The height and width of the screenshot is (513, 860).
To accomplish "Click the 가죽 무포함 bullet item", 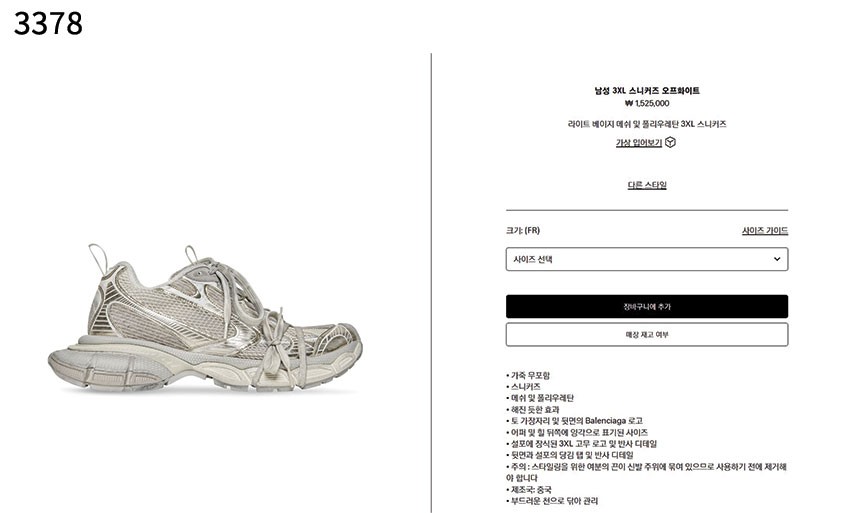I will [528, 375].
